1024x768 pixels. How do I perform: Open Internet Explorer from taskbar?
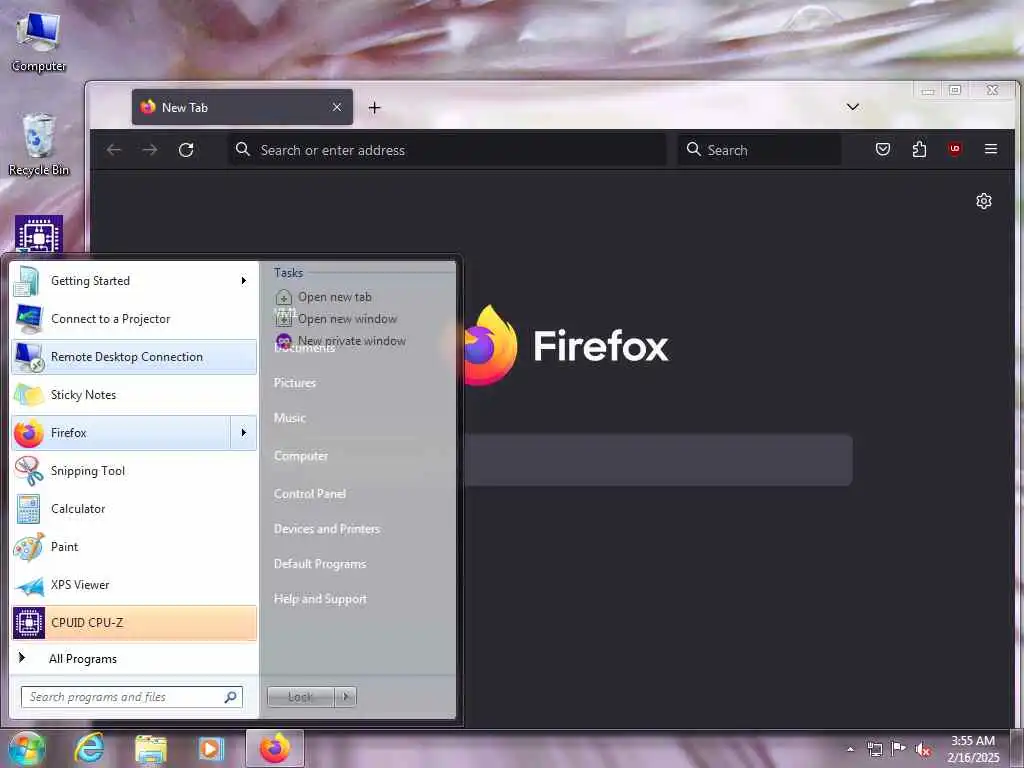(x=88, y=749)
